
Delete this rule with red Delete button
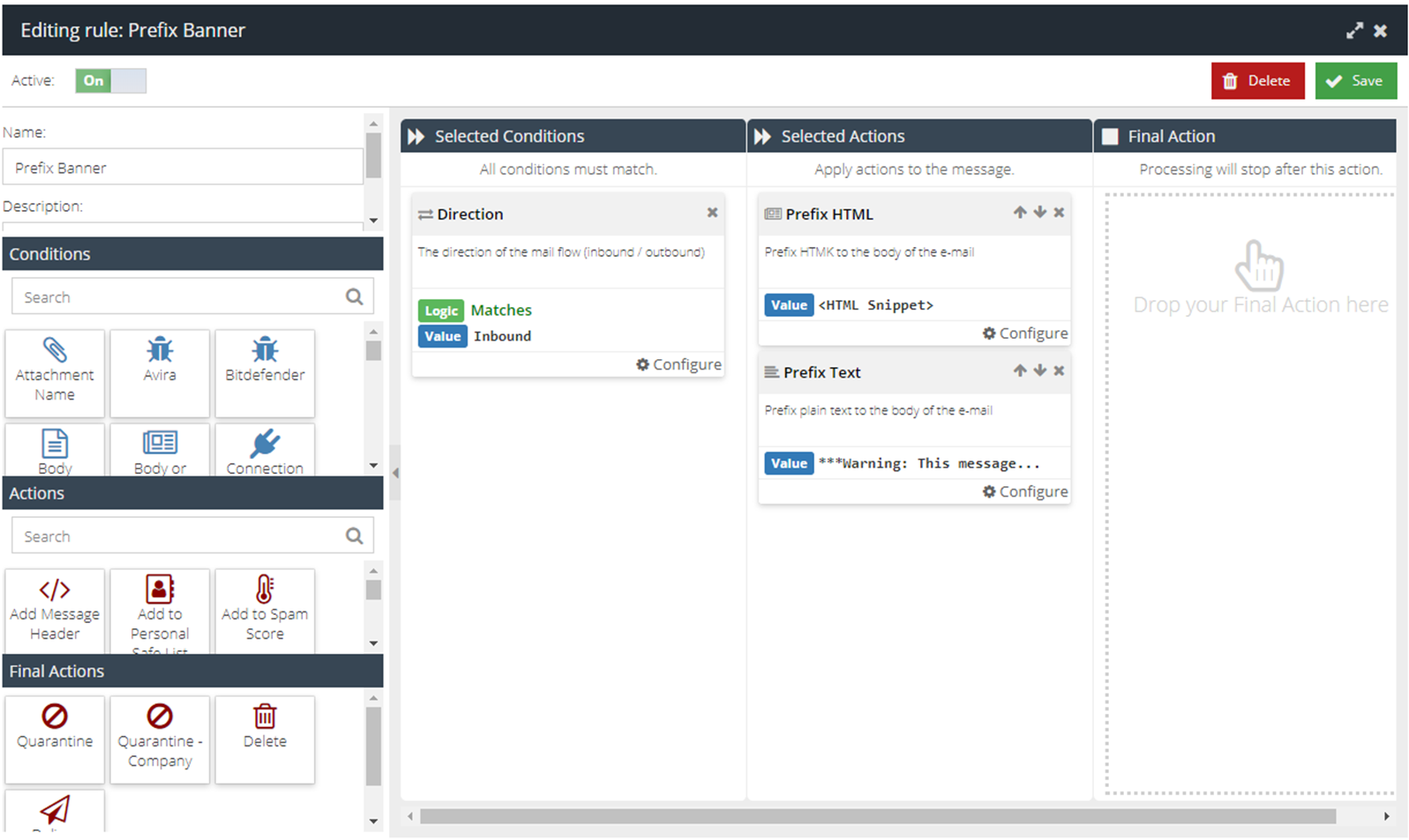click(1257, 80)
